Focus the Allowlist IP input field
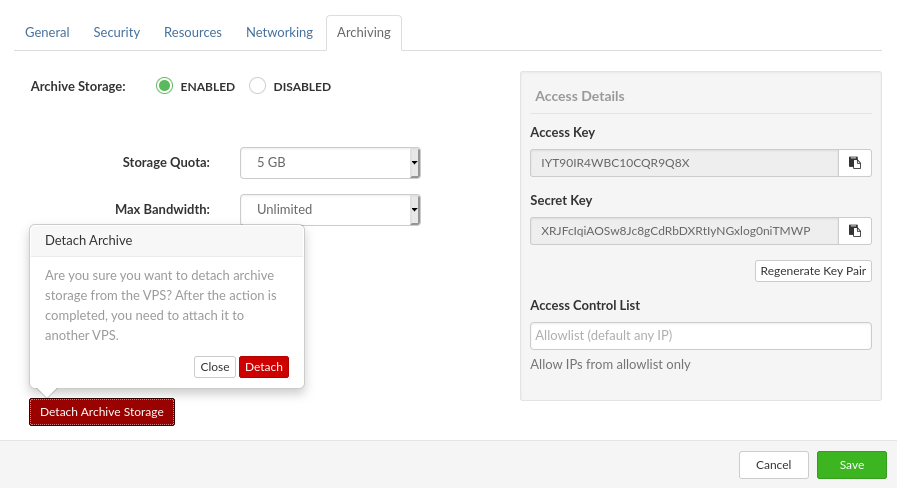This screenshot has width=897, height=488. point(700,335)
